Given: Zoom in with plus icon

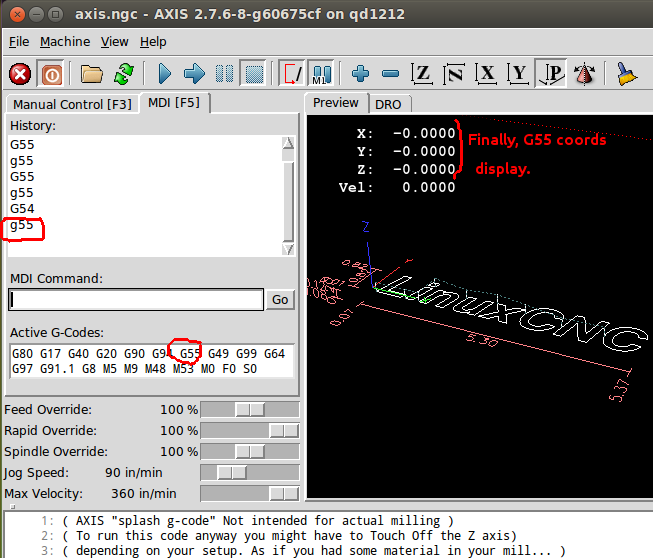Looking at the screenshot, I should pos(360,74).
